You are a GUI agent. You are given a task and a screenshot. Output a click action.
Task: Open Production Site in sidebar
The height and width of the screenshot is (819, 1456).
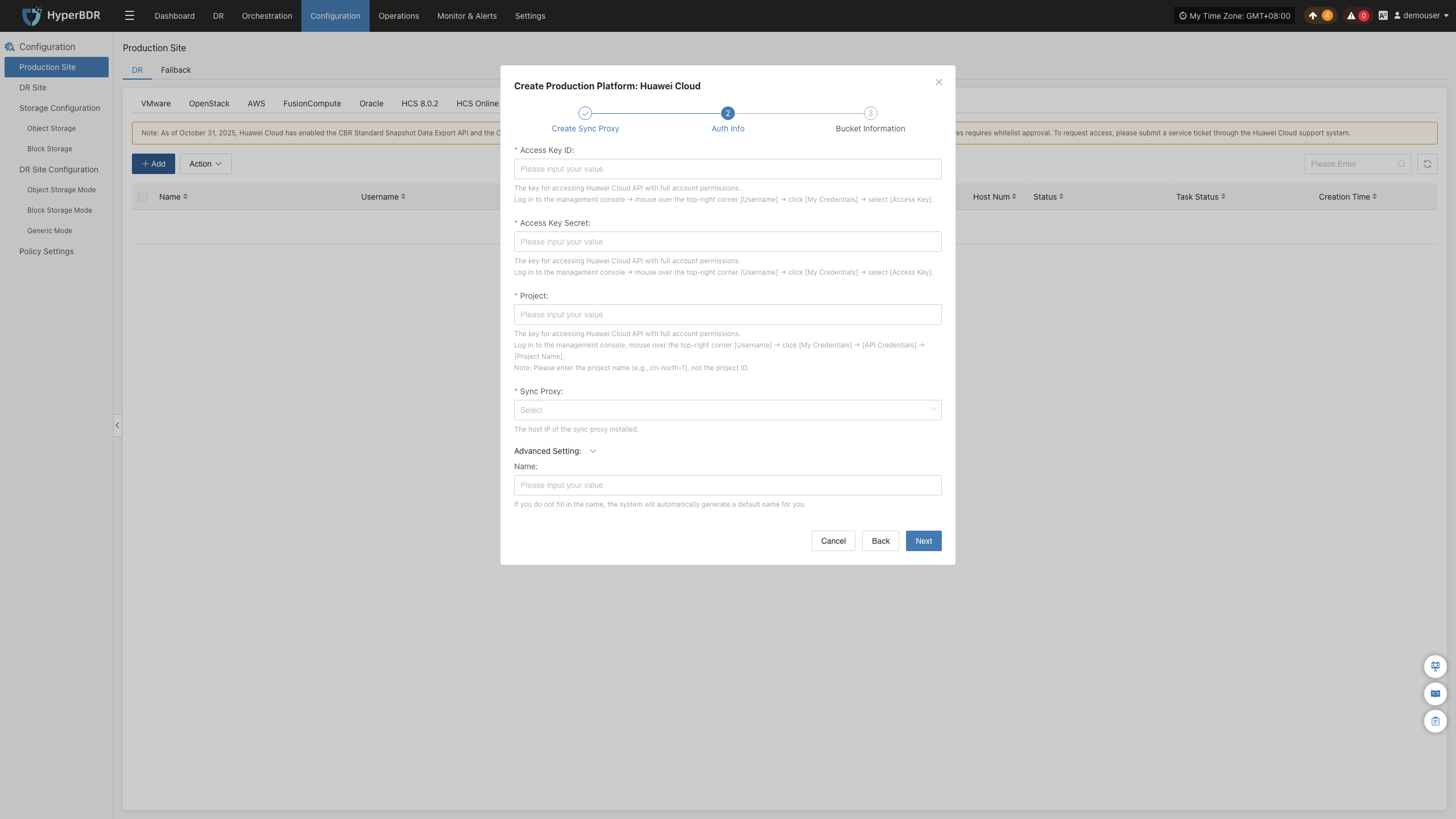[x=56, y=67]
